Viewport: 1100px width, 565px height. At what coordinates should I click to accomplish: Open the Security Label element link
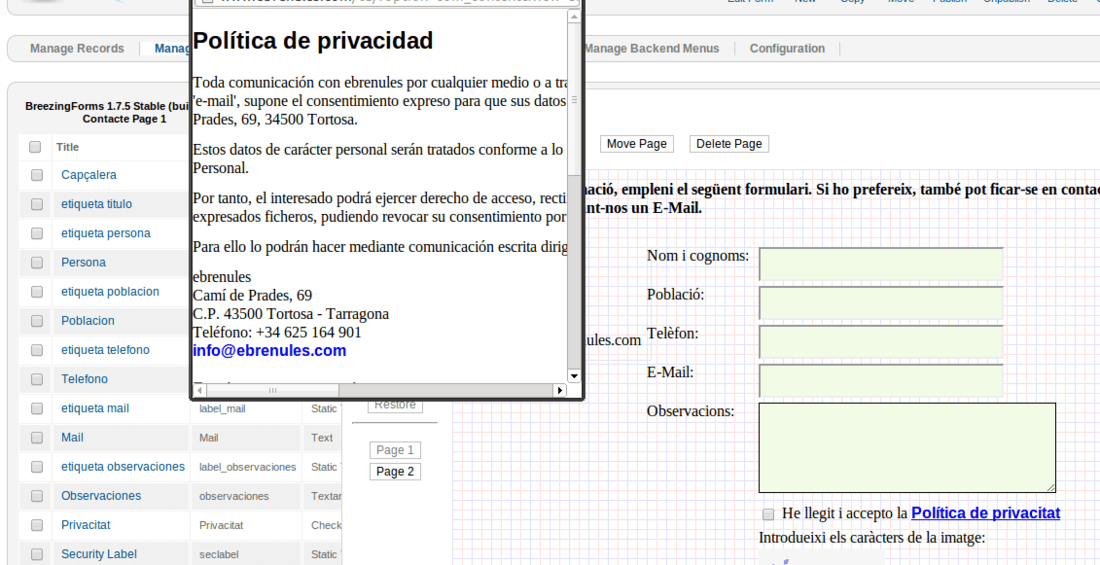pos(99,554)
